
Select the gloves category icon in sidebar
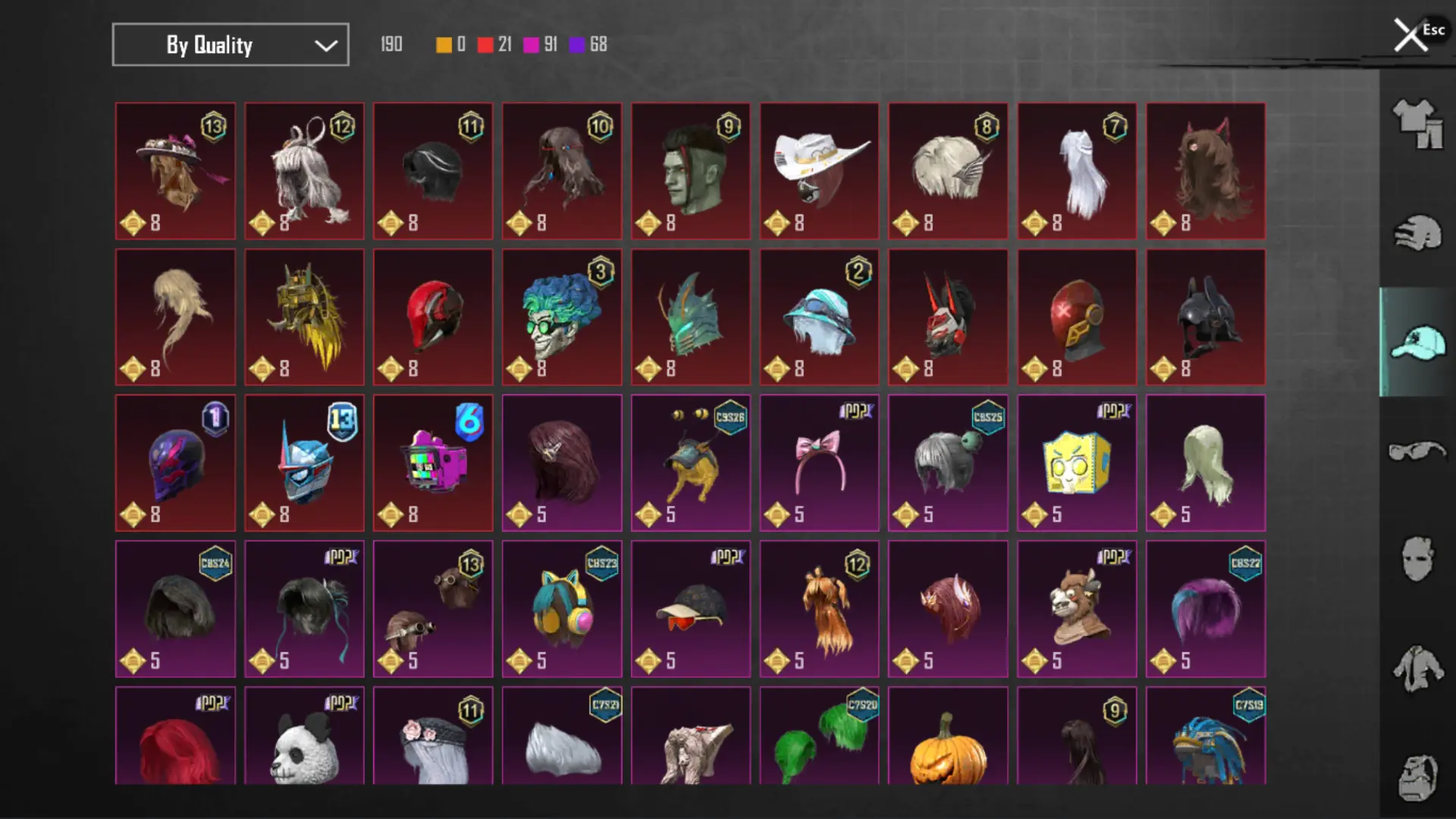[1417, 233]
